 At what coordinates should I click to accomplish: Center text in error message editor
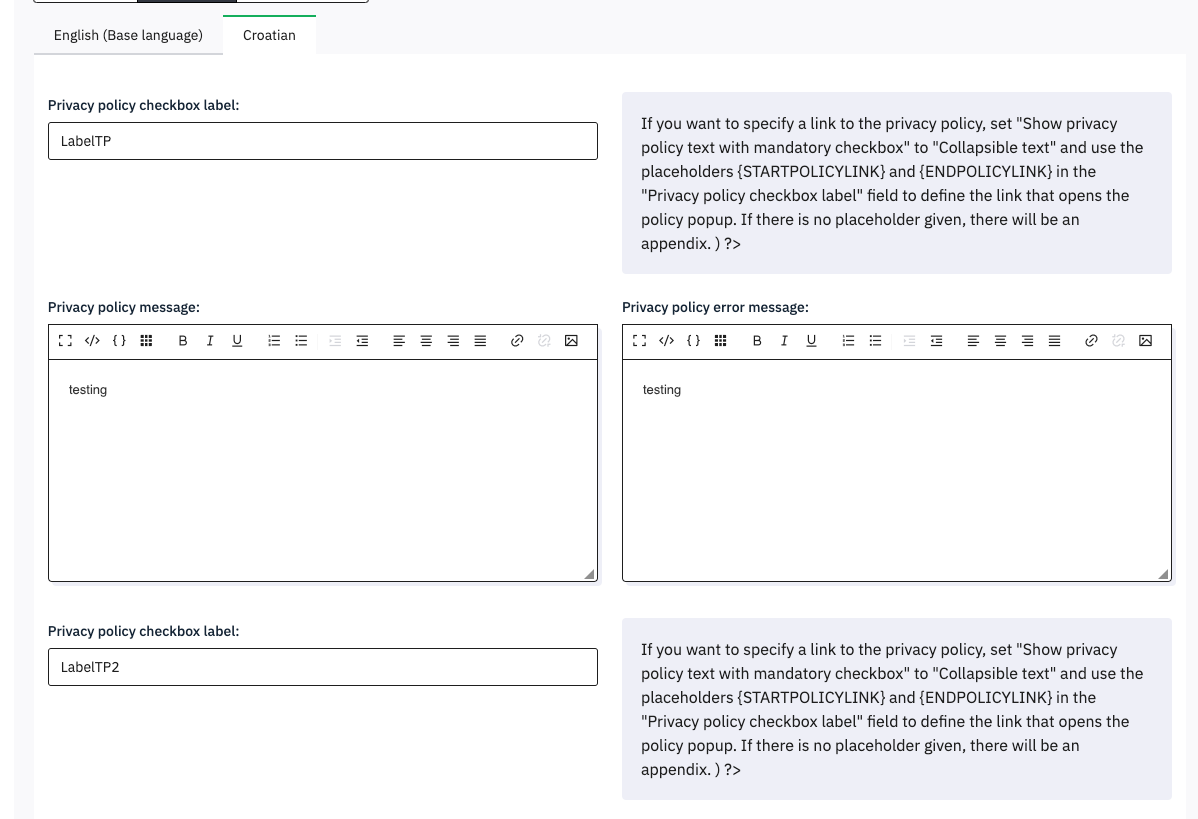tap(1000, 341)
